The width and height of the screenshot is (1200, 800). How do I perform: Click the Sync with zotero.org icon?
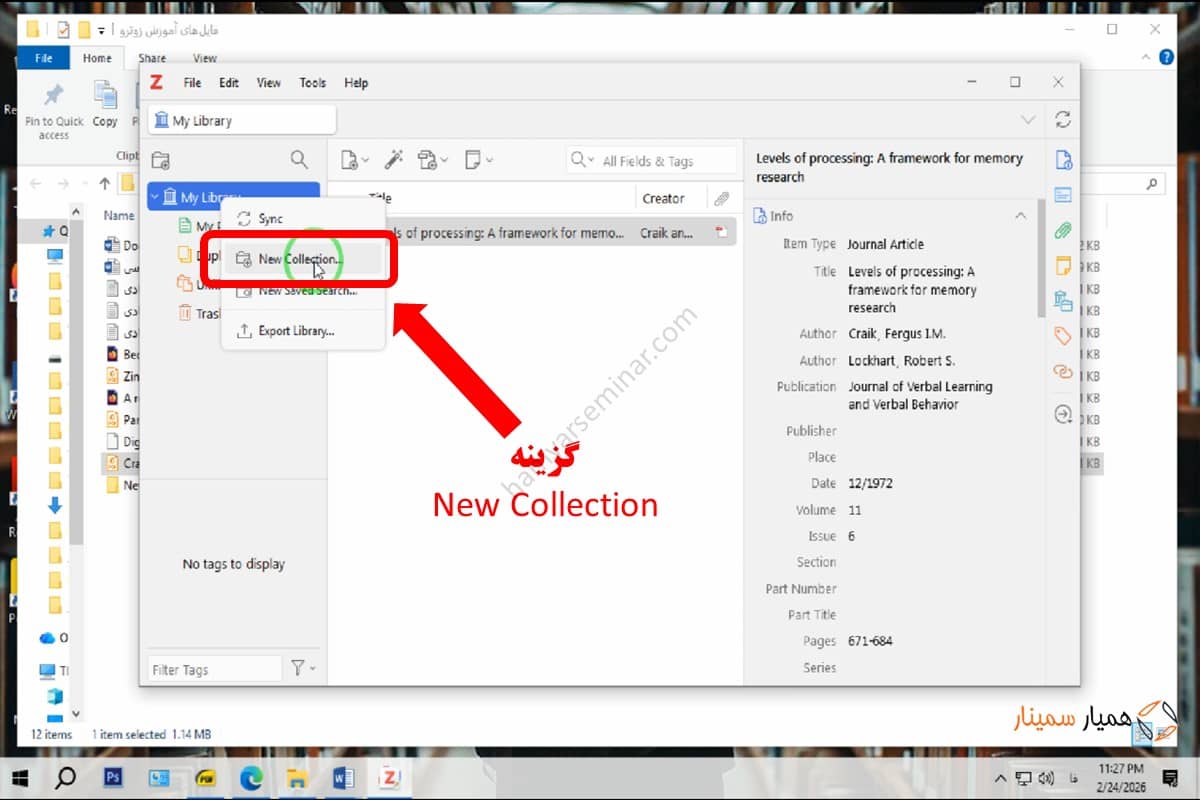1062,119
